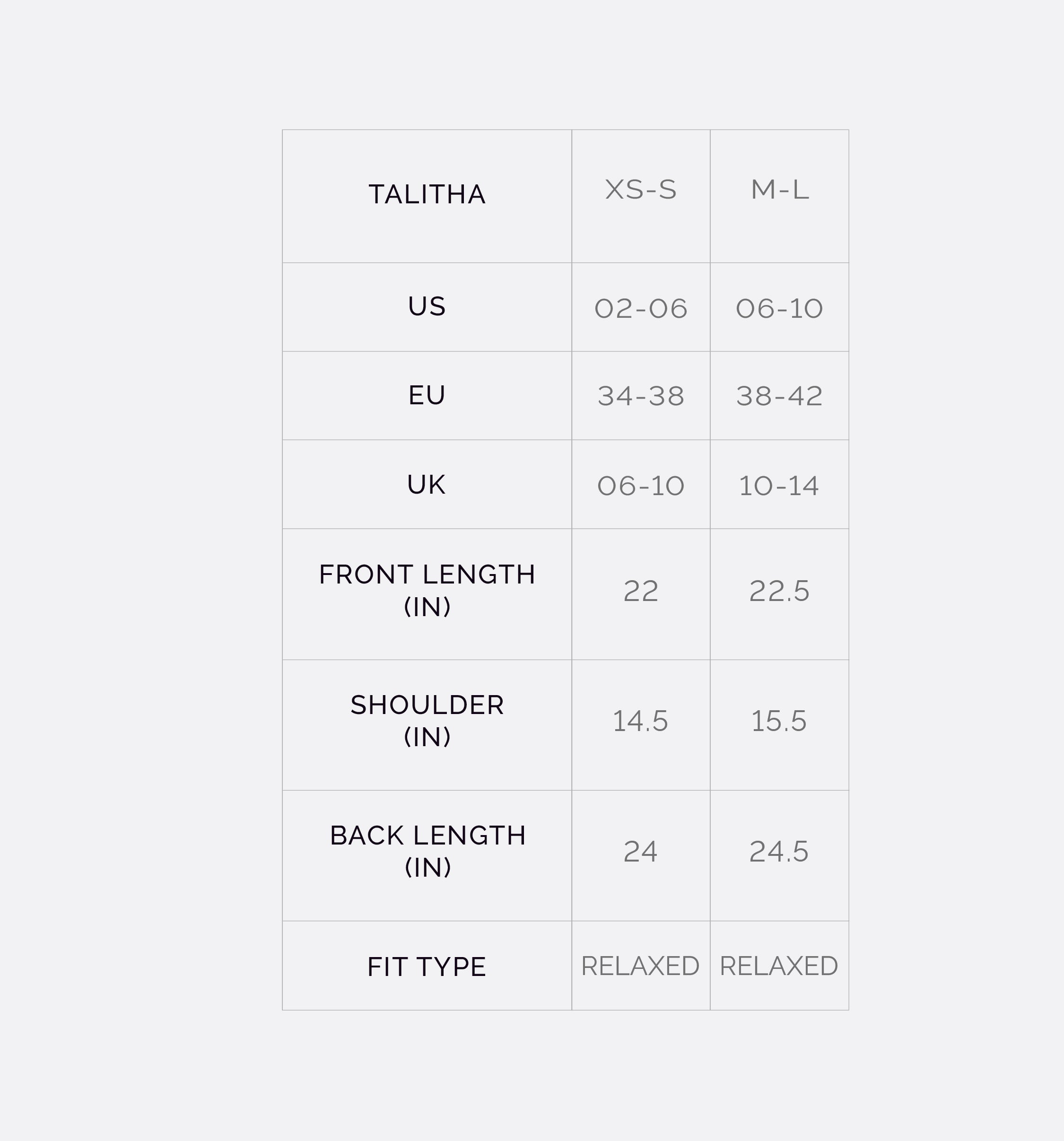Click the FRONT LENGTH (IN) label
Screen dimensions: 1064x1141
427,591
